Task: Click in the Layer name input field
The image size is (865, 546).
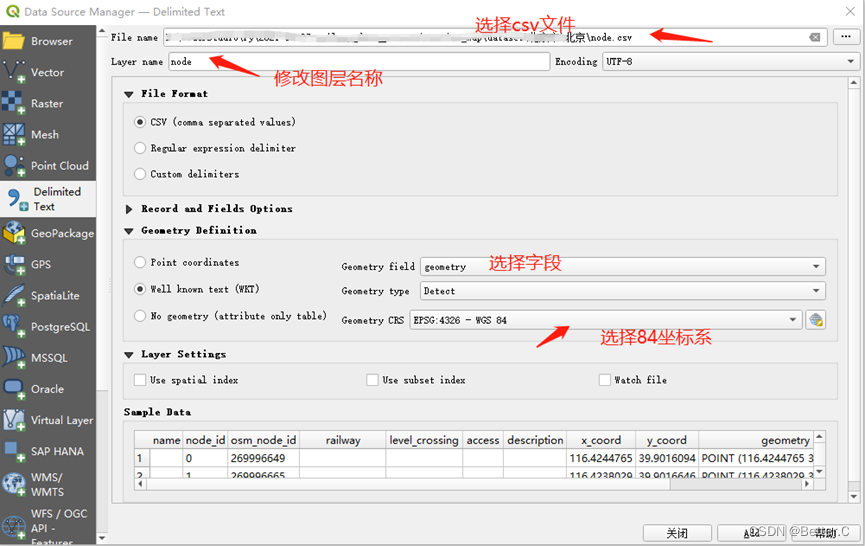Action: click(359, 62)
